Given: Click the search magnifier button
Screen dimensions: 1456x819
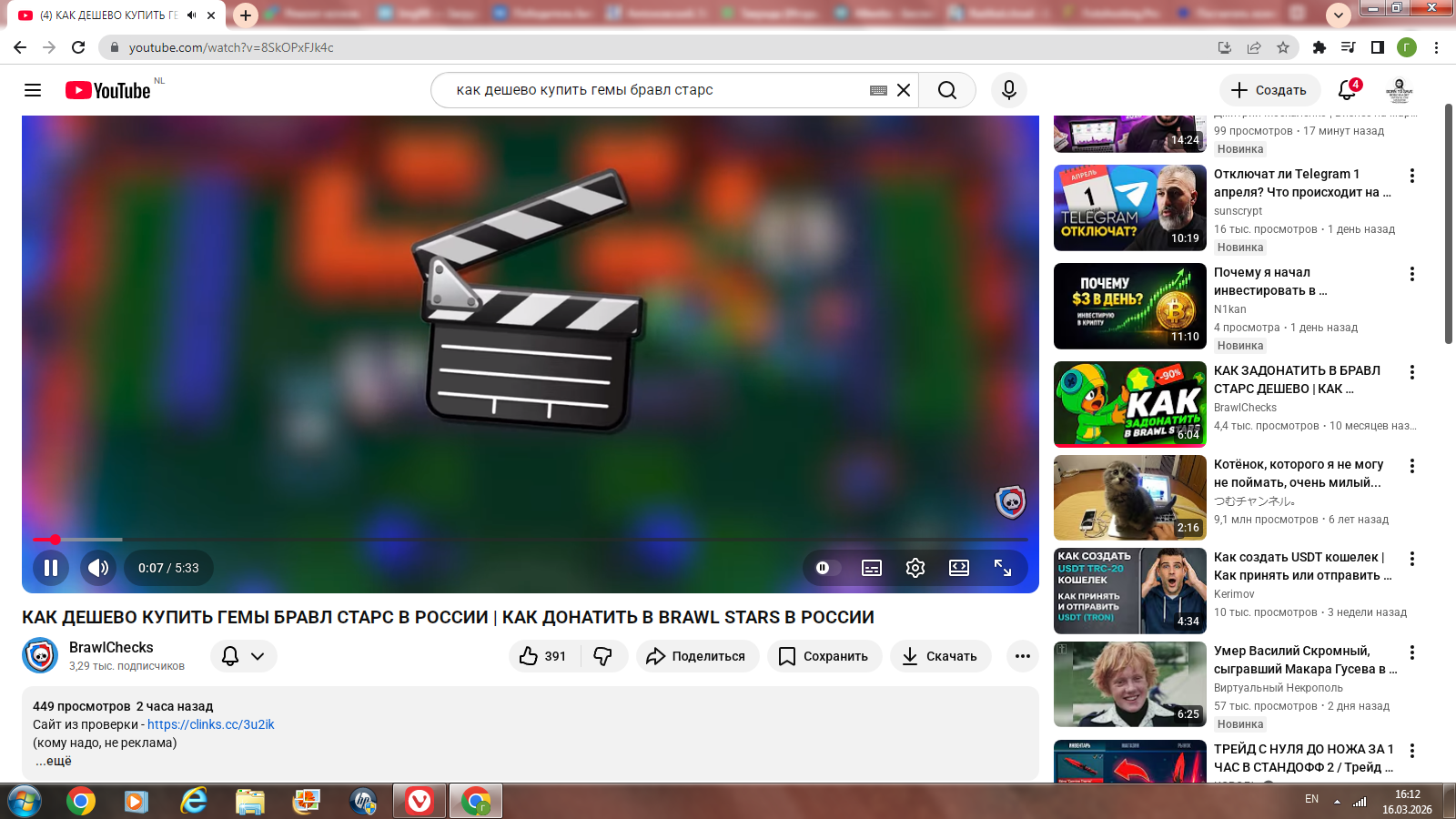Looking at the screenshot, I should pyautogui.click(x=946, y=90).
